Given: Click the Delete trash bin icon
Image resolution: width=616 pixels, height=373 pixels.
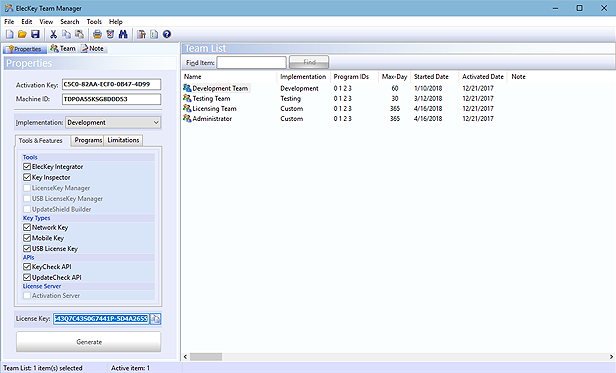Looking at the screenshot, I should tap(110, 35).
